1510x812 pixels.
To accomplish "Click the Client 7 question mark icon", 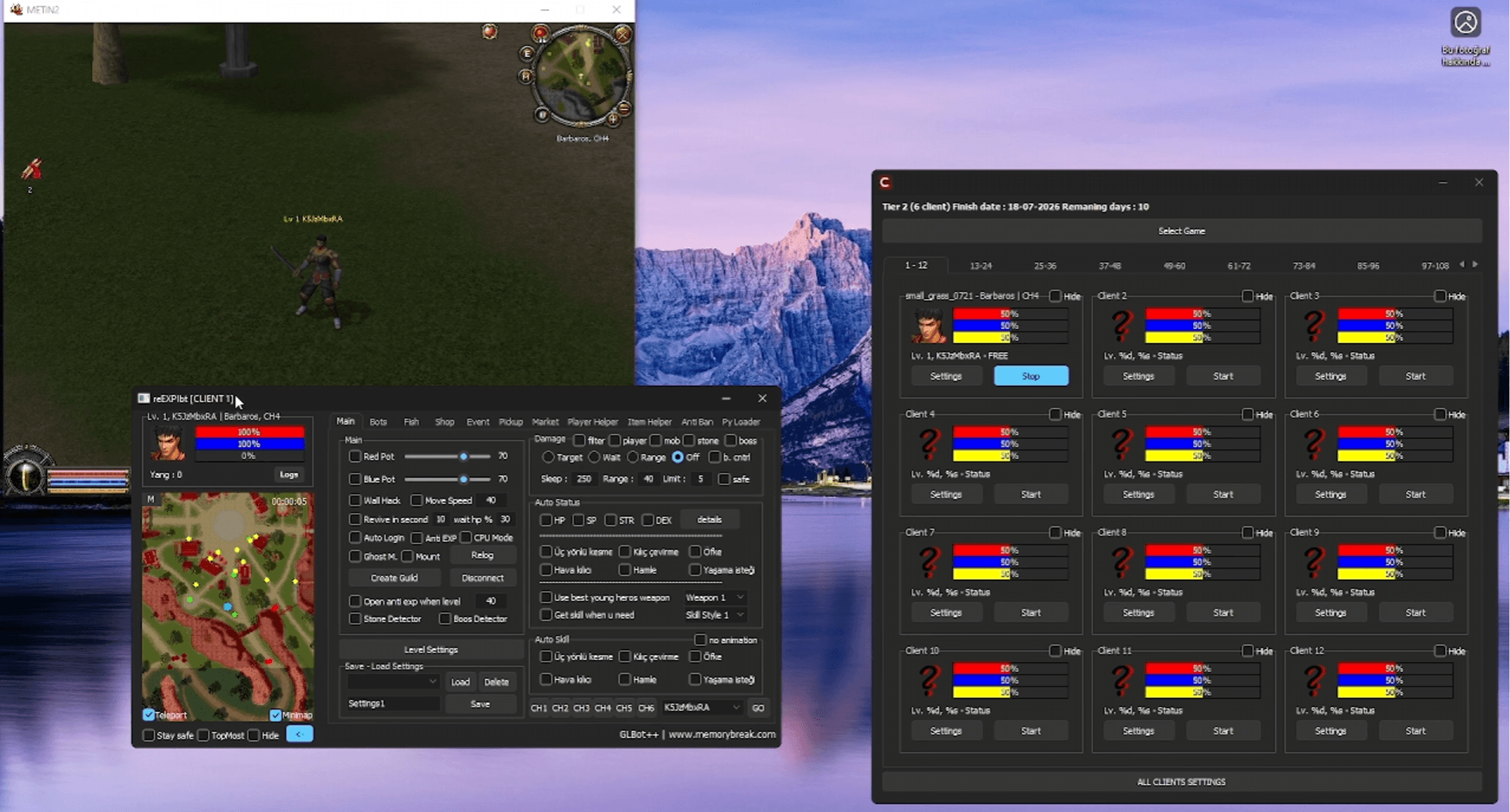I will (x=929, y=562).
